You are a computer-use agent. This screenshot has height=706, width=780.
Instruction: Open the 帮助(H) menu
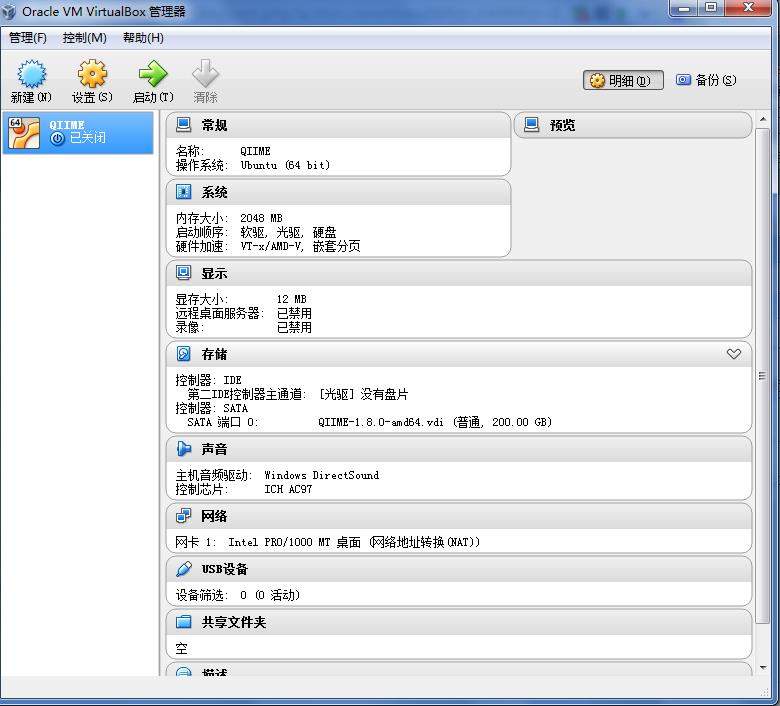(143, 38)
